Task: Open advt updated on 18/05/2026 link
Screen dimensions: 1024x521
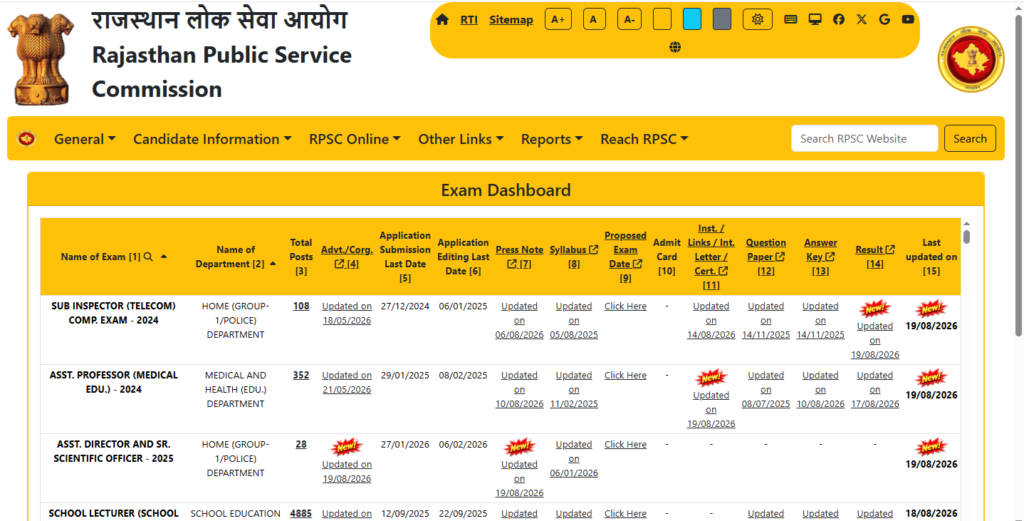Action: [347, 313]
